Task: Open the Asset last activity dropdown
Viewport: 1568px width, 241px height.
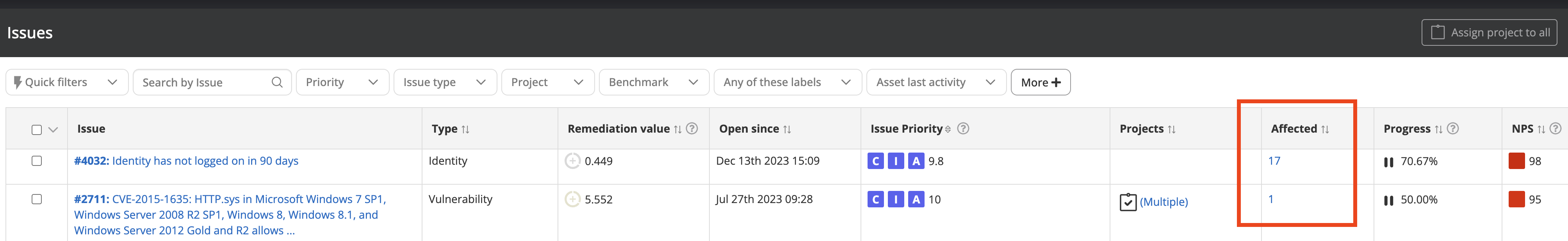Action: coord(935,83)
